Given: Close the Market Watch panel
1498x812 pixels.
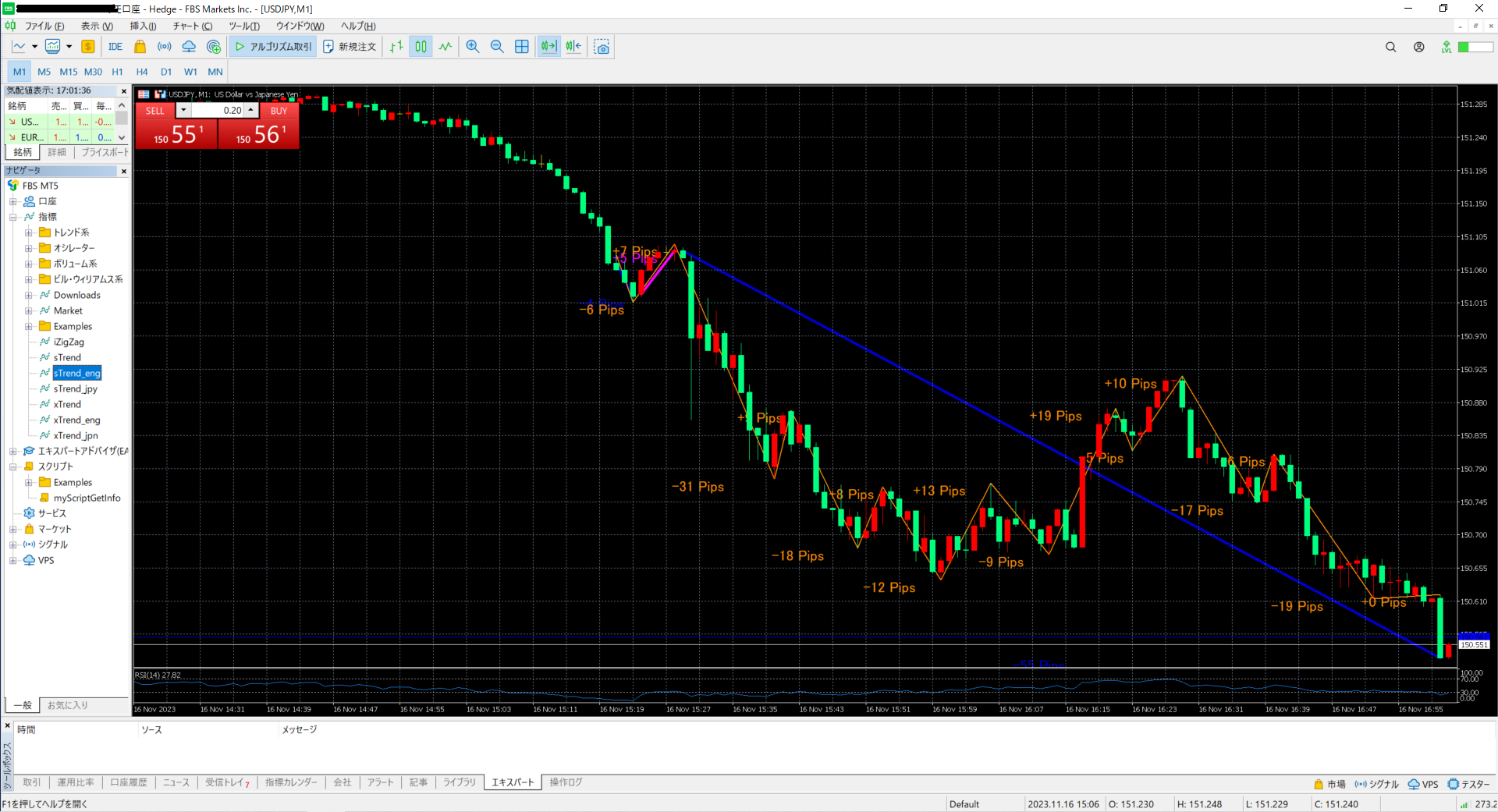Looking at the screenshot, I should pyautogui.click(x=123, y=91).
